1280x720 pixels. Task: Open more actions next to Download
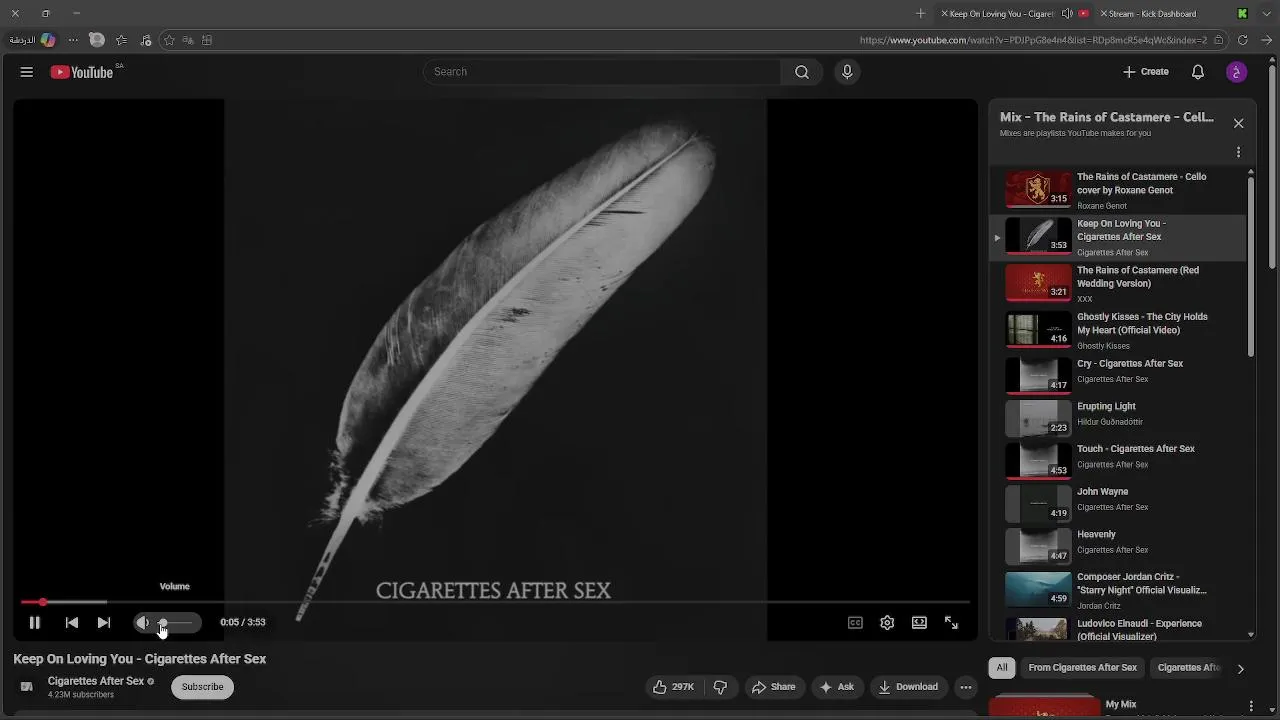tap(965, 687)
